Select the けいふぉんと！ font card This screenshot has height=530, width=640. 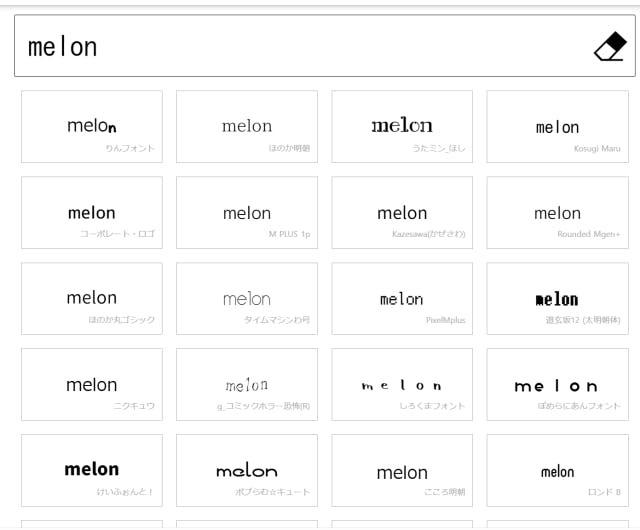[92, 471]
